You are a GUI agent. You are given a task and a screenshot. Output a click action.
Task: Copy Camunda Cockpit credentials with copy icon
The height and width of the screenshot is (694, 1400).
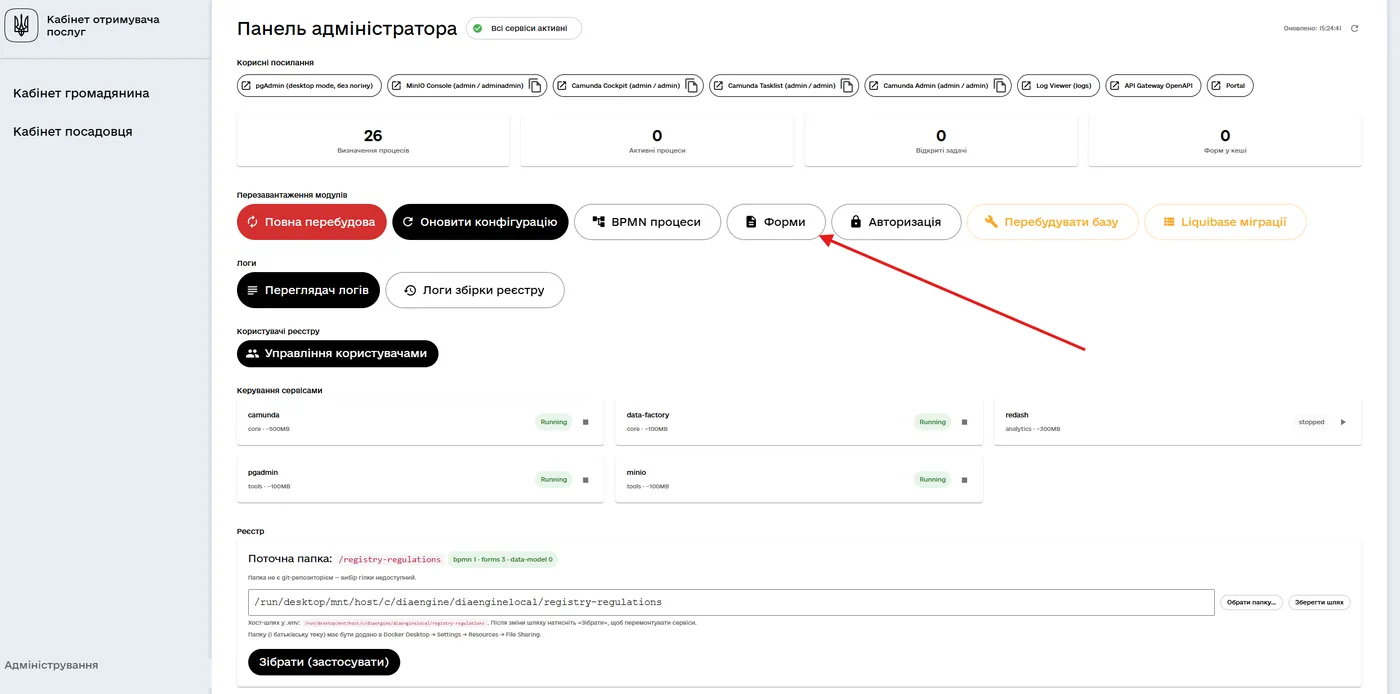pos(692,86)
